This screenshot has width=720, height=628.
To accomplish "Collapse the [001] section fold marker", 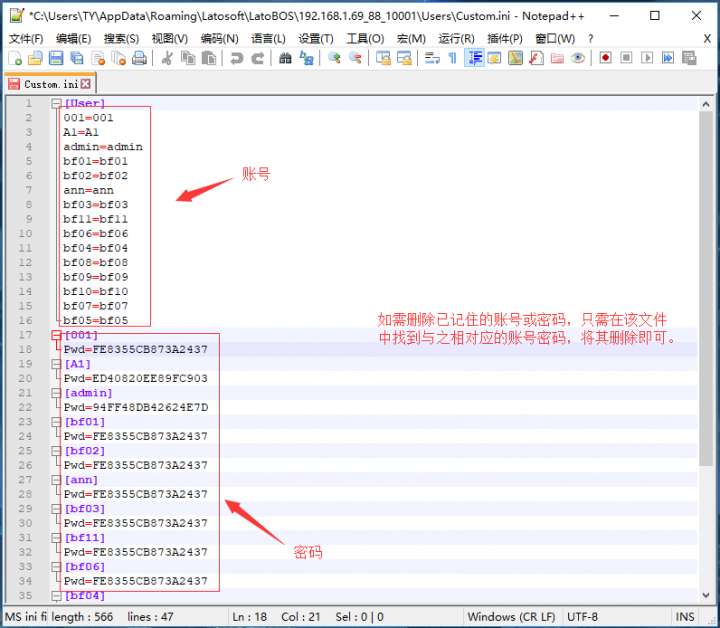I will pos(56,335).
